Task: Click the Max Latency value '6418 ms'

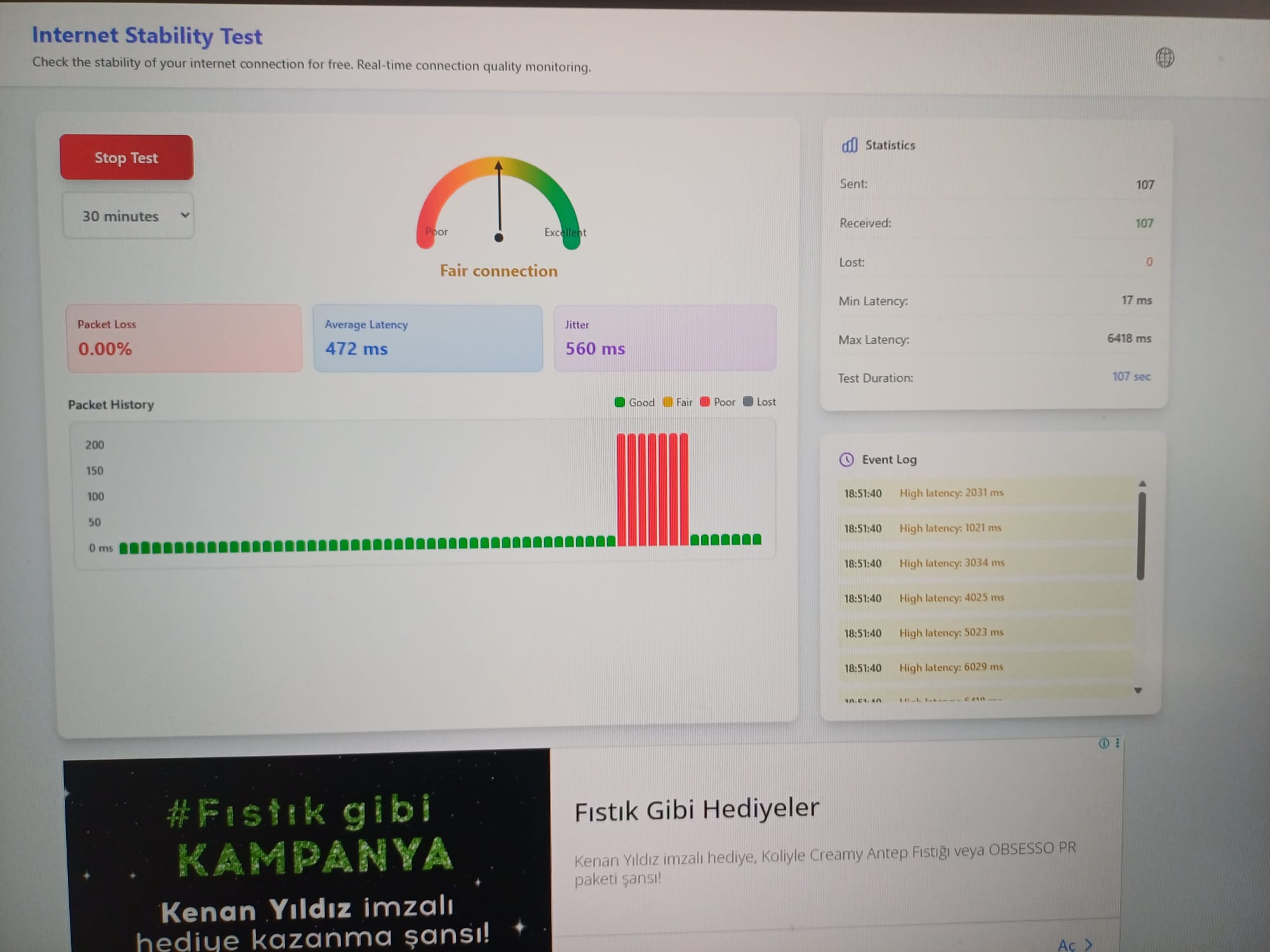Action: [x=1129, y=338]
